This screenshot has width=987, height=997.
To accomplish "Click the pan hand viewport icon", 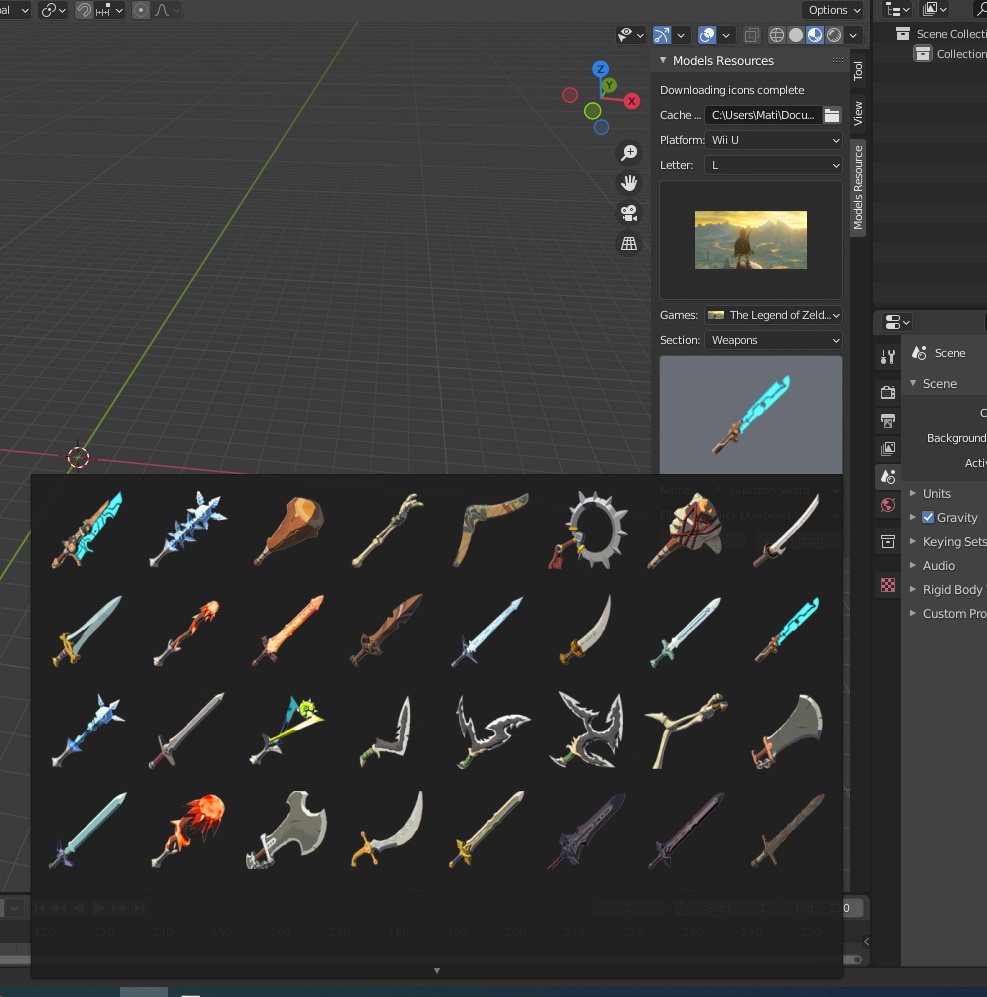I will pos(629,183).
